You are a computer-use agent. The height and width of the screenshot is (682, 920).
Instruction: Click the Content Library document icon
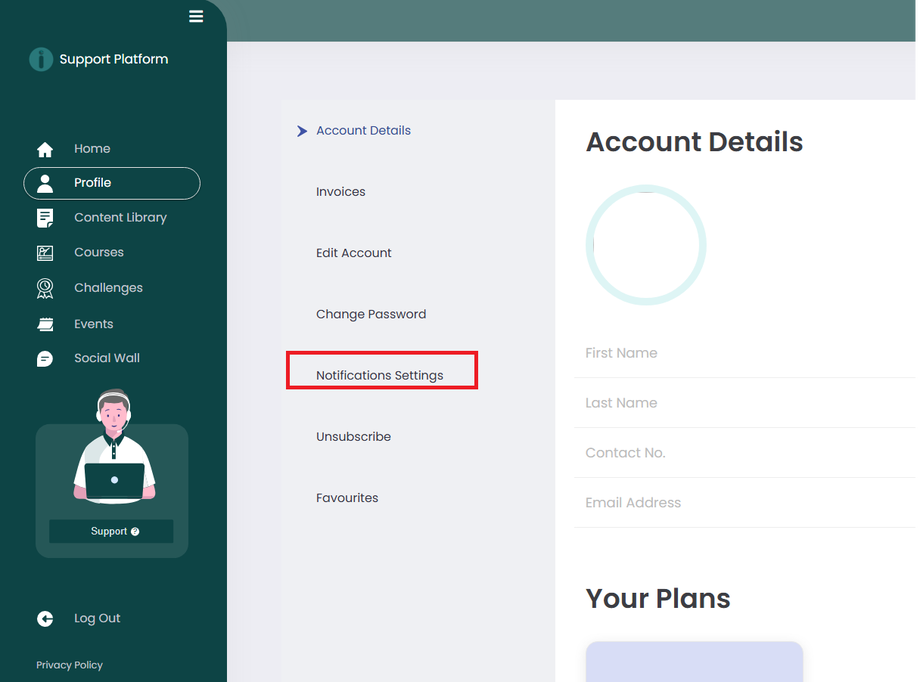tap(45, 218)
